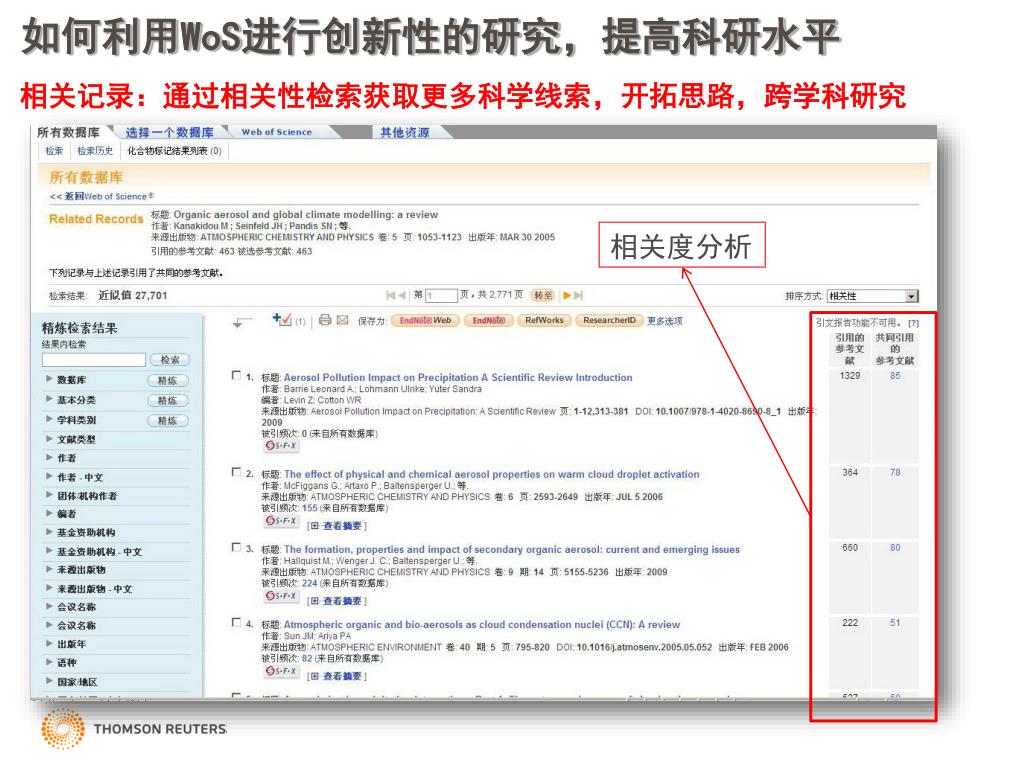Image resolution: width=1024 pixels, height=768 pixels.
Task: Go to next results page arrow
Action: pos(567,295)
